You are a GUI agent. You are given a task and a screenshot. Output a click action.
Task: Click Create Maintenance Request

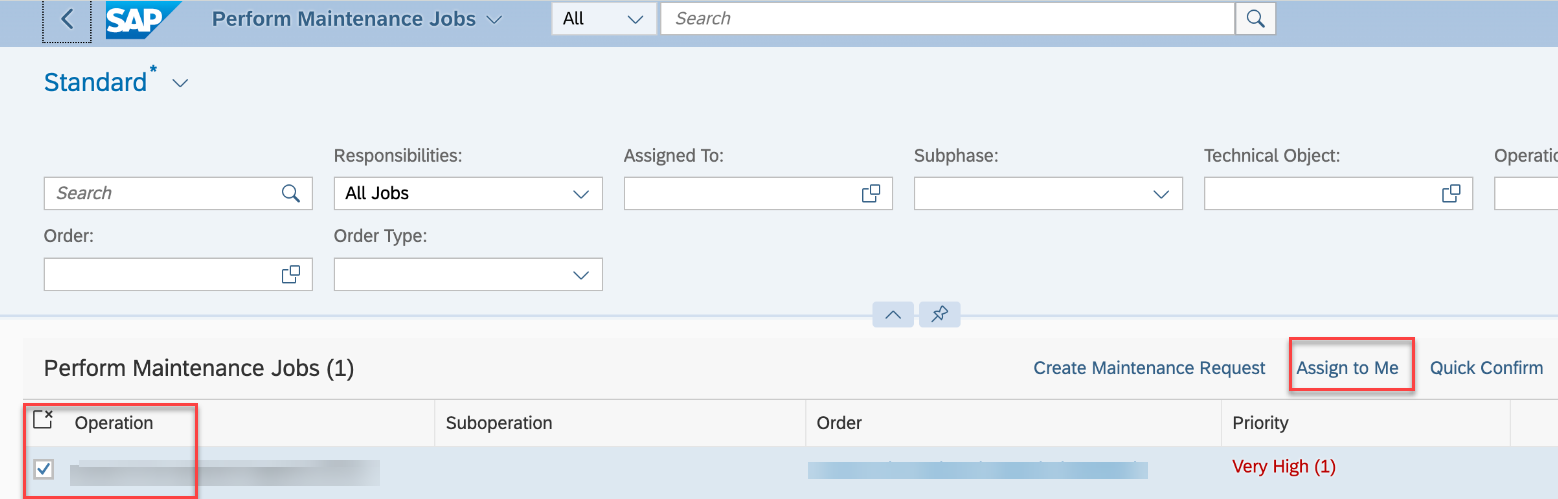click(1150, 368)
